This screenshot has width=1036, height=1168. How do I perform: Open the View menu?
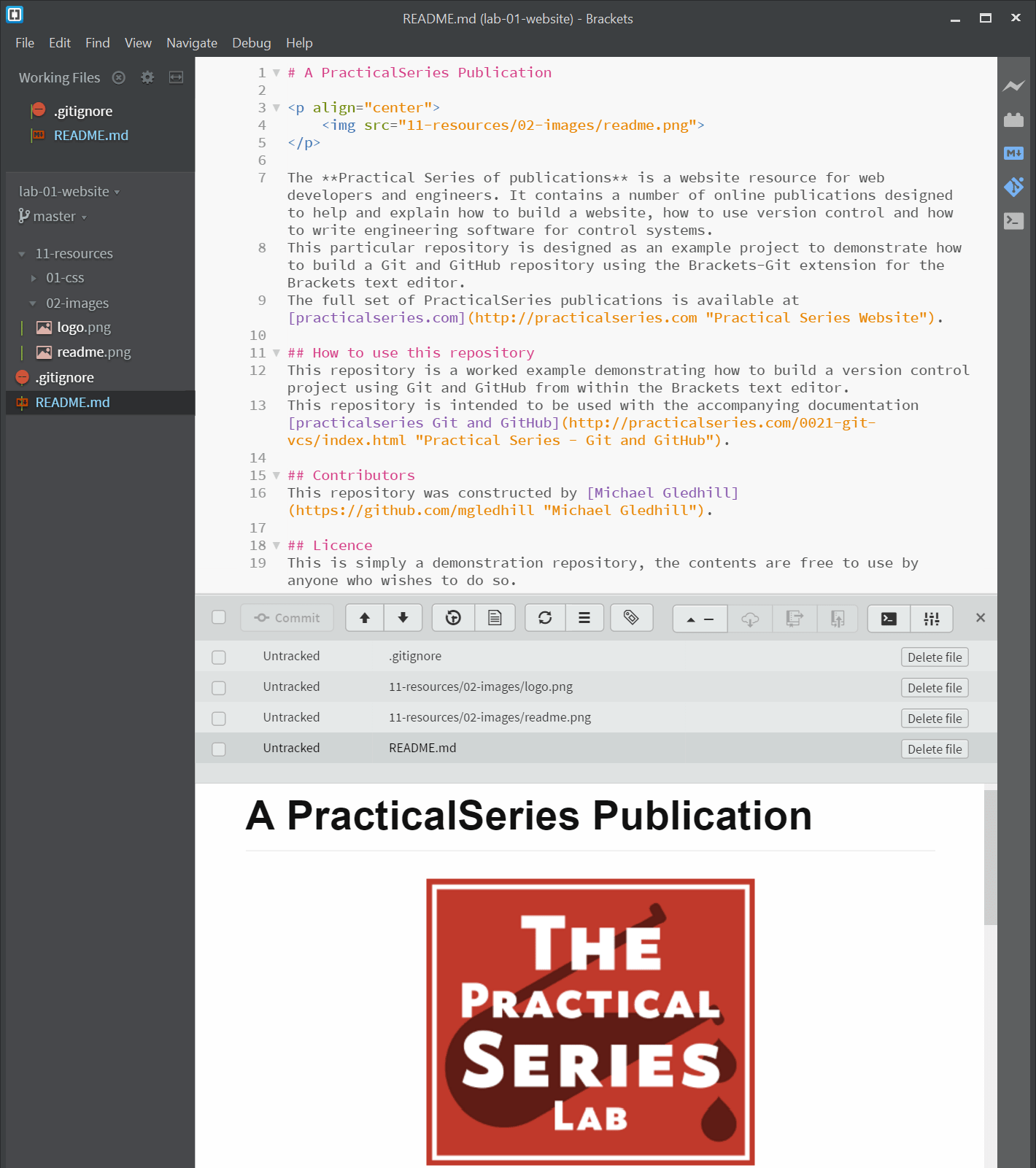tap(138, 43)
